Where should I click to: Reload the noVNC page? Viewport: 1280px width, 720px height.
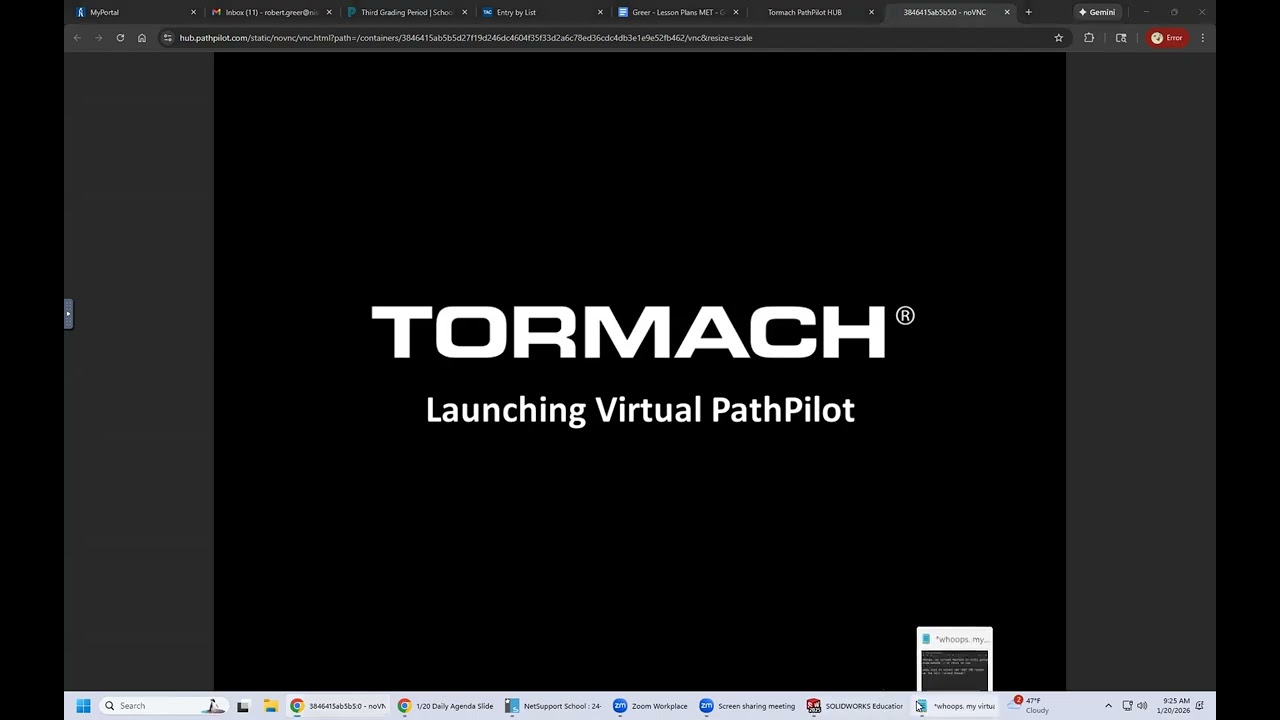(120, 38)
